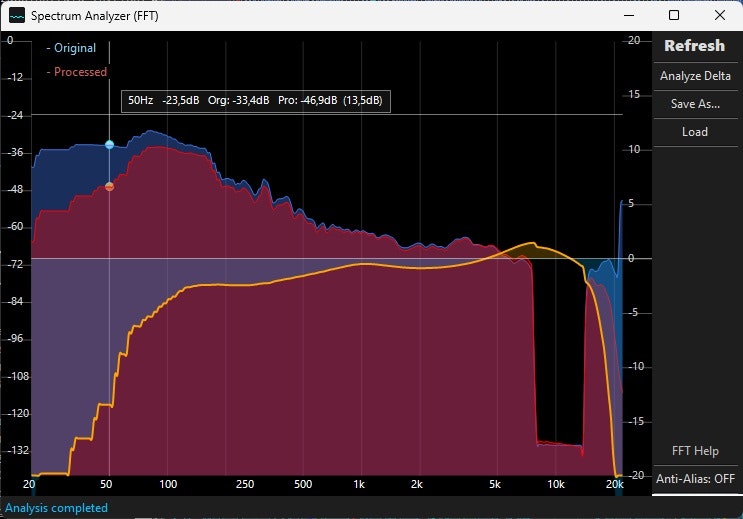Open the Analyze Delta function
The height and width of the screenshot is (519, 743).
(x=695, y=76)
